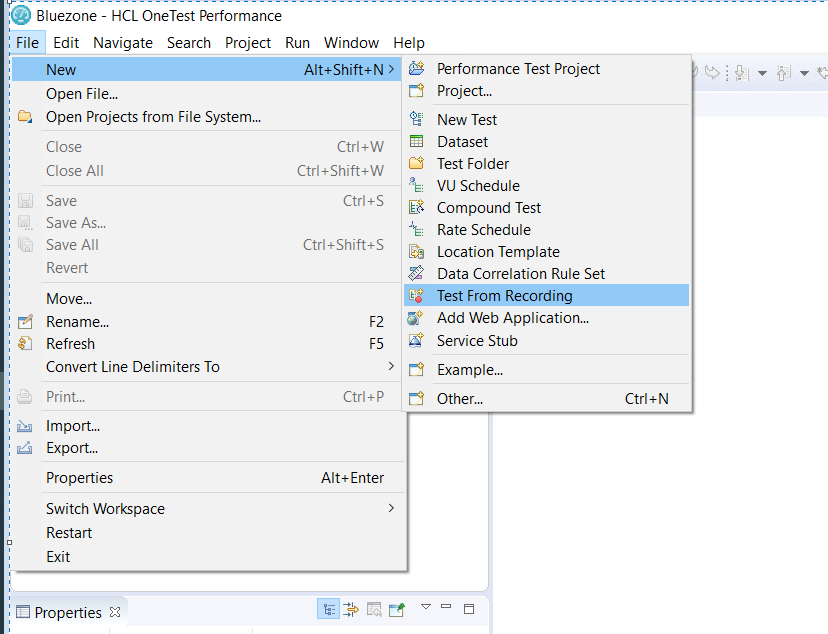Click the Data Correlation Rule Set icon
Image resolution: width=828 pixels, height=634 pixels.
click(417, 274)
